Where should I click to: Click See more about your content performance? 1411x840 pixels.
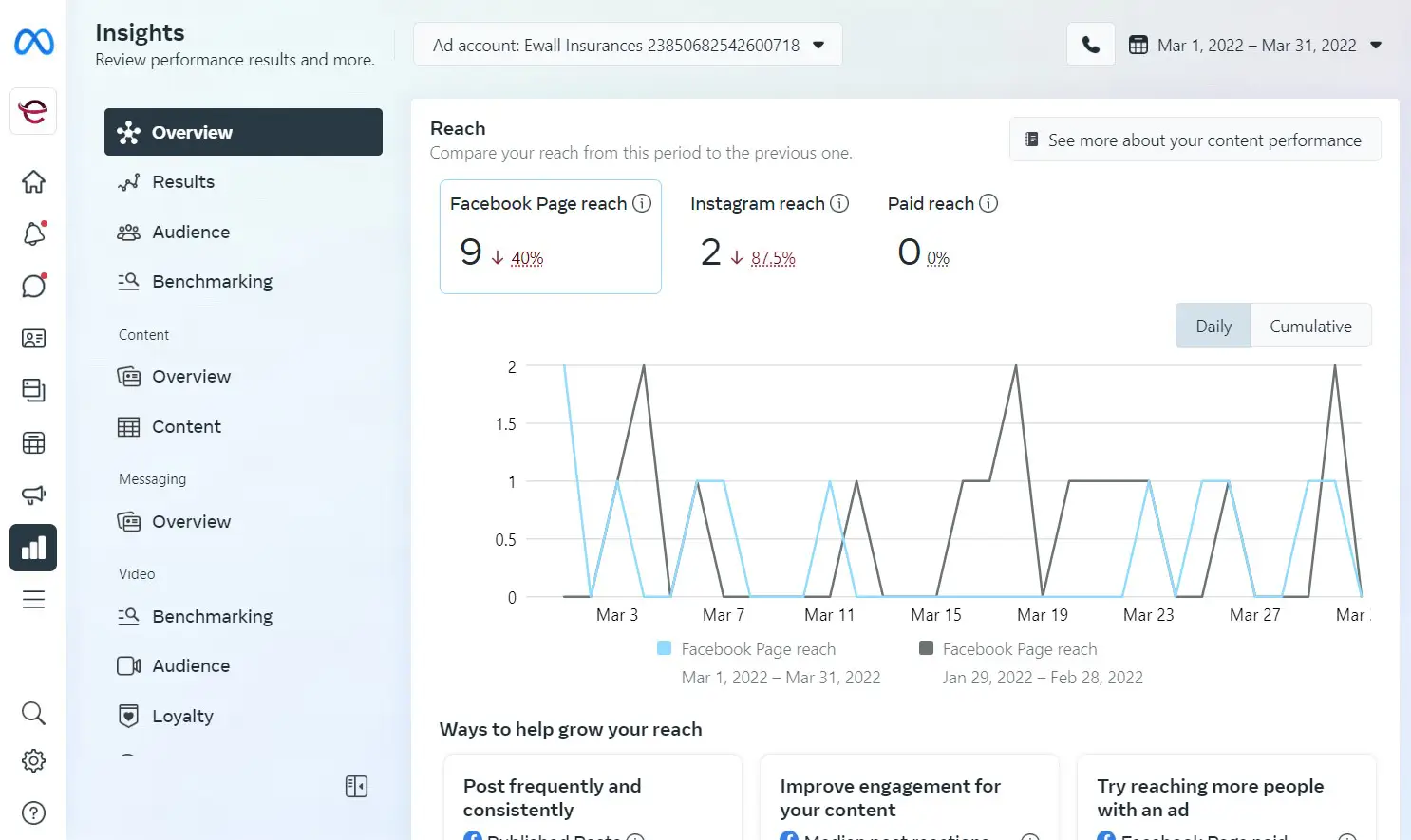1195,140
